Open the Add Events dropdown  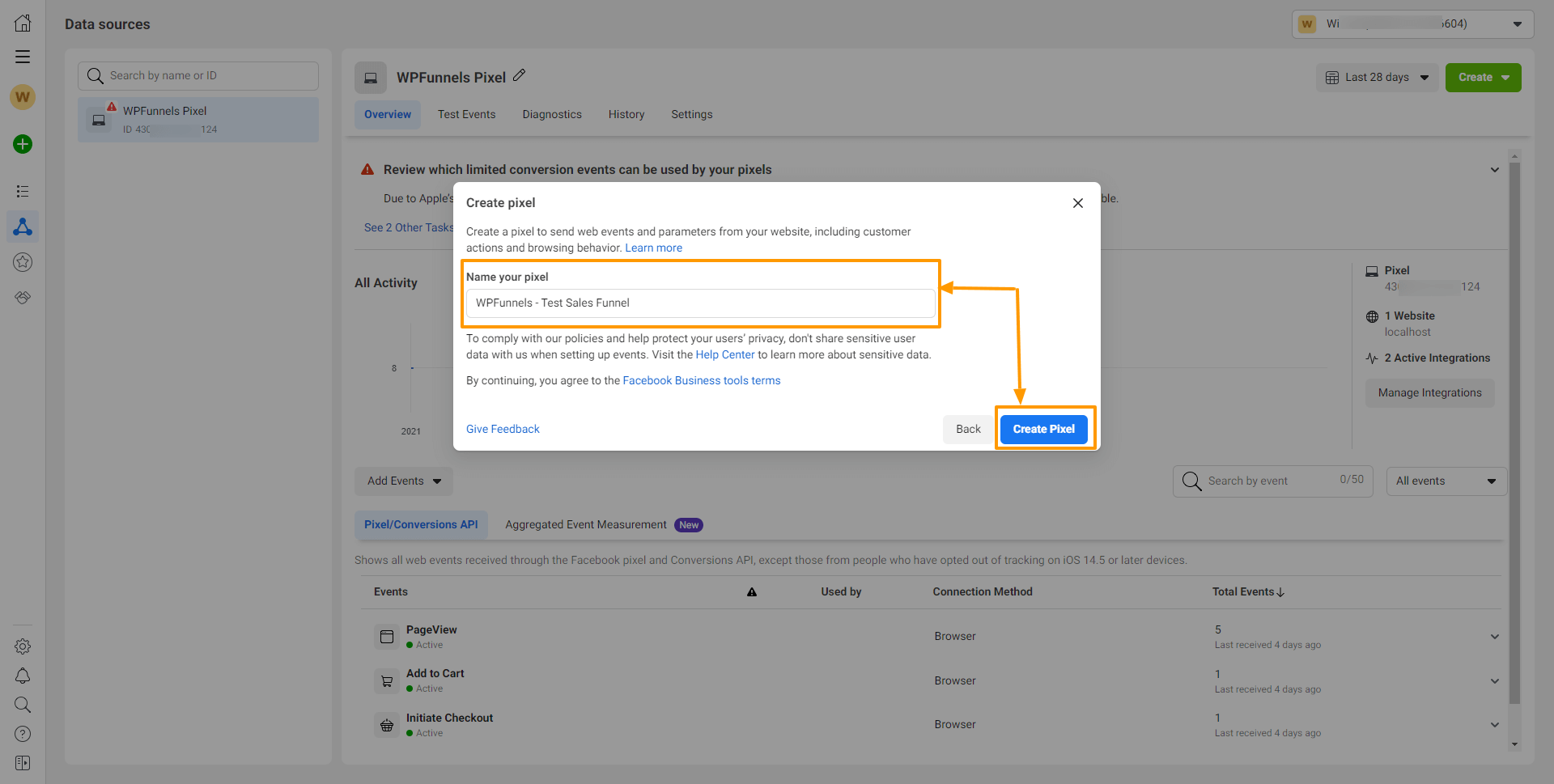pyautogui.click(x=404, y=481)
